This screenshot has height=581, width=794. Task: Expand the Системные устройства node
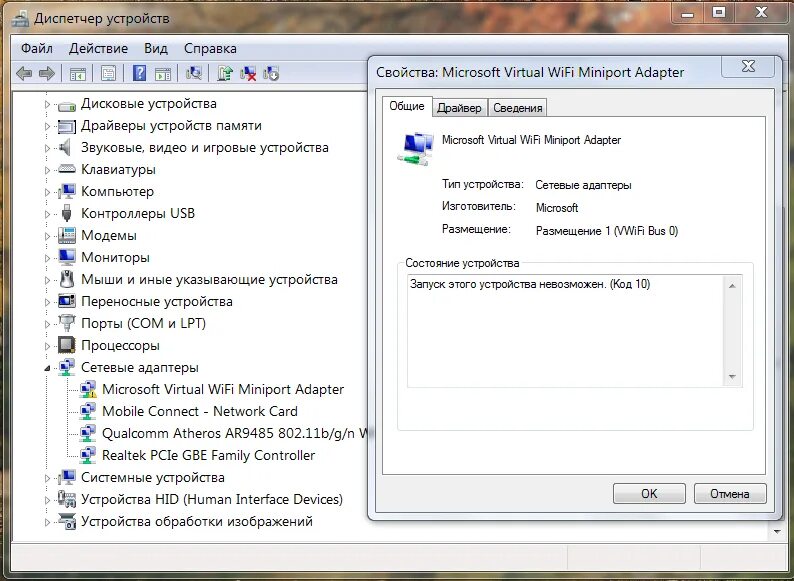47,478
